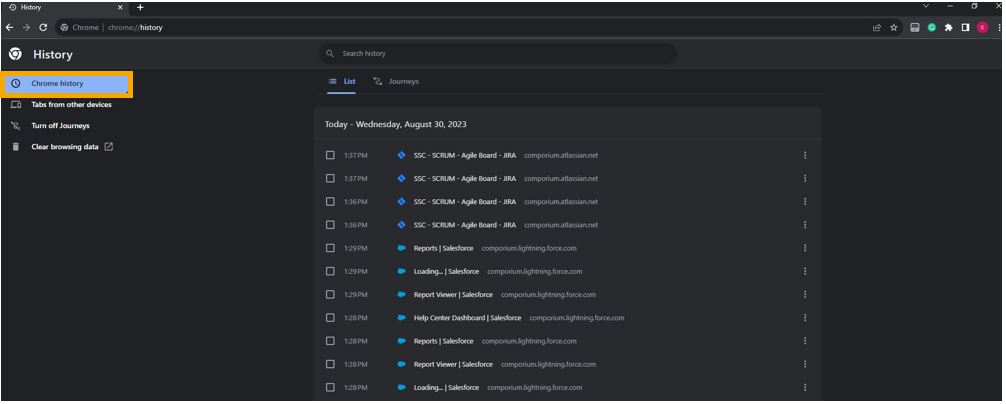Check the box for 1:28 PM Loading... | Salesforce
Image resolution: width=1006 pixels, height=404 pixels.
(330, 387)
